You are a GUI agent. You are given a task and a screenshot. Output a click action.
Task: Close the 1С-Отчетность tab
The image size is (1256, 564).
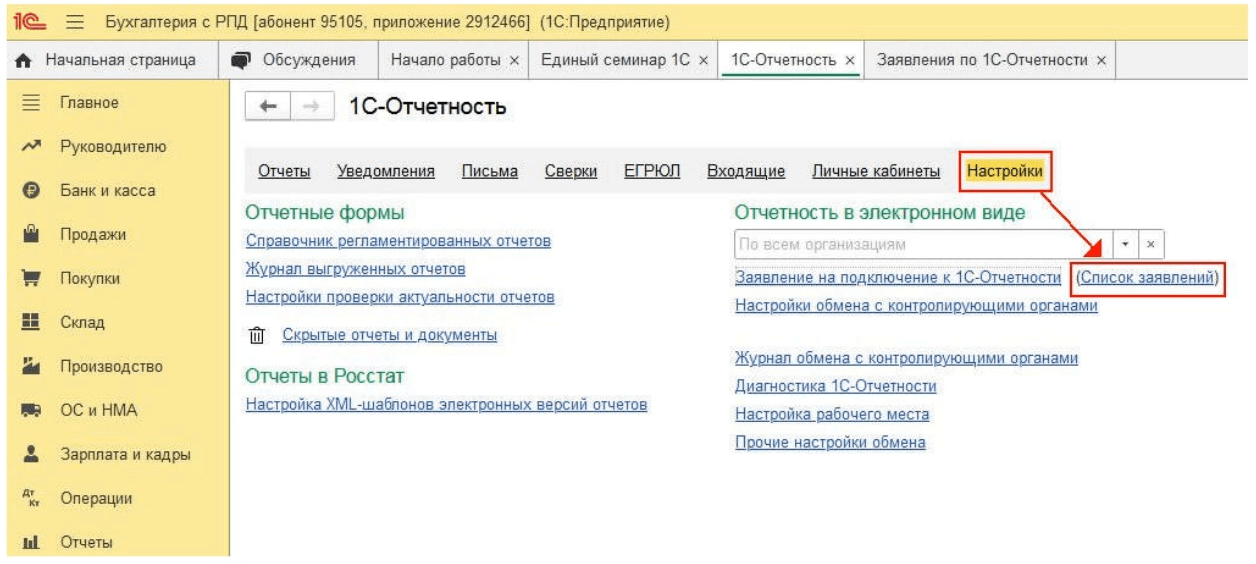pos(852,61)
